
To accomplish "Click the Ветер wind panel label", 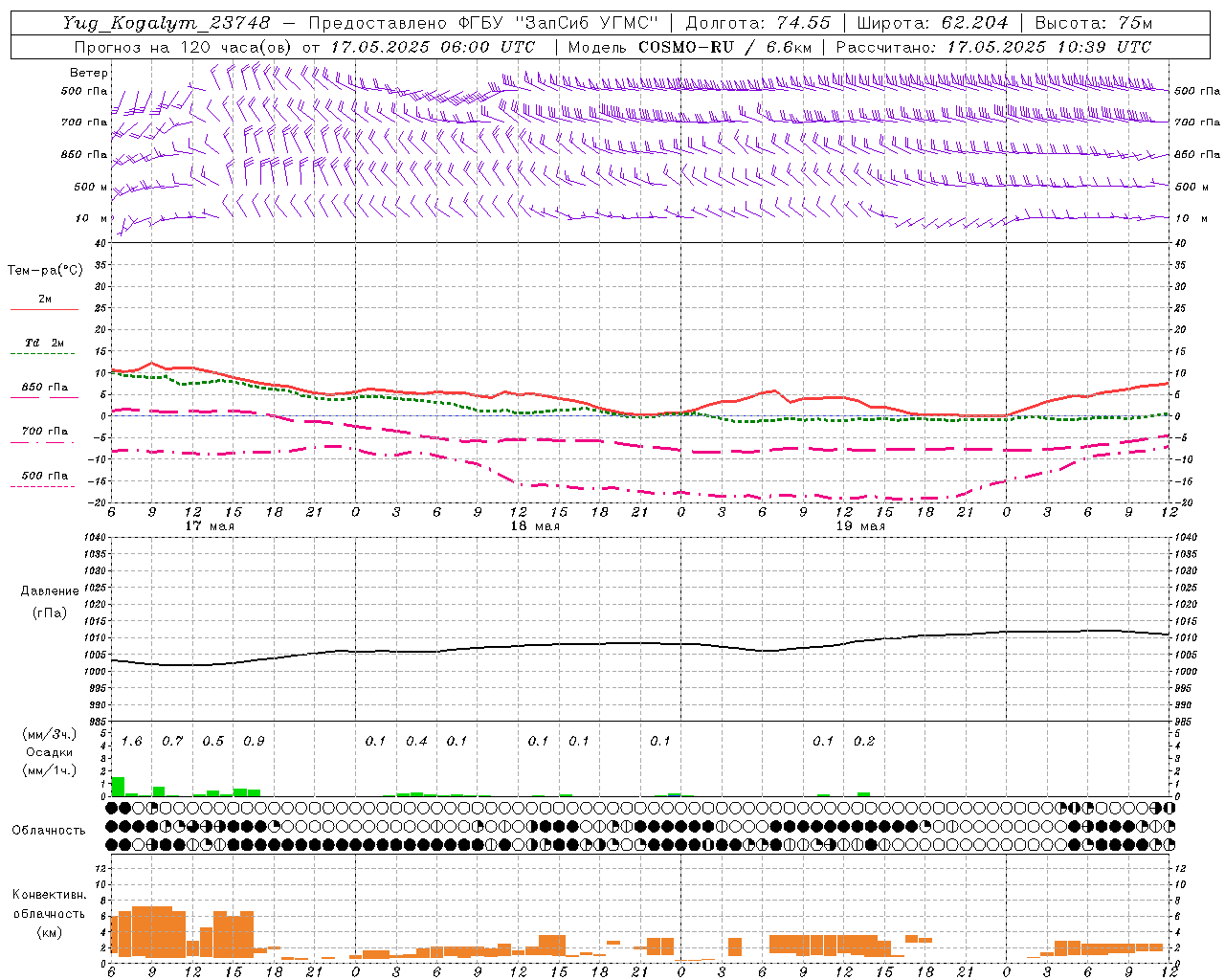I will pos(89,73).
